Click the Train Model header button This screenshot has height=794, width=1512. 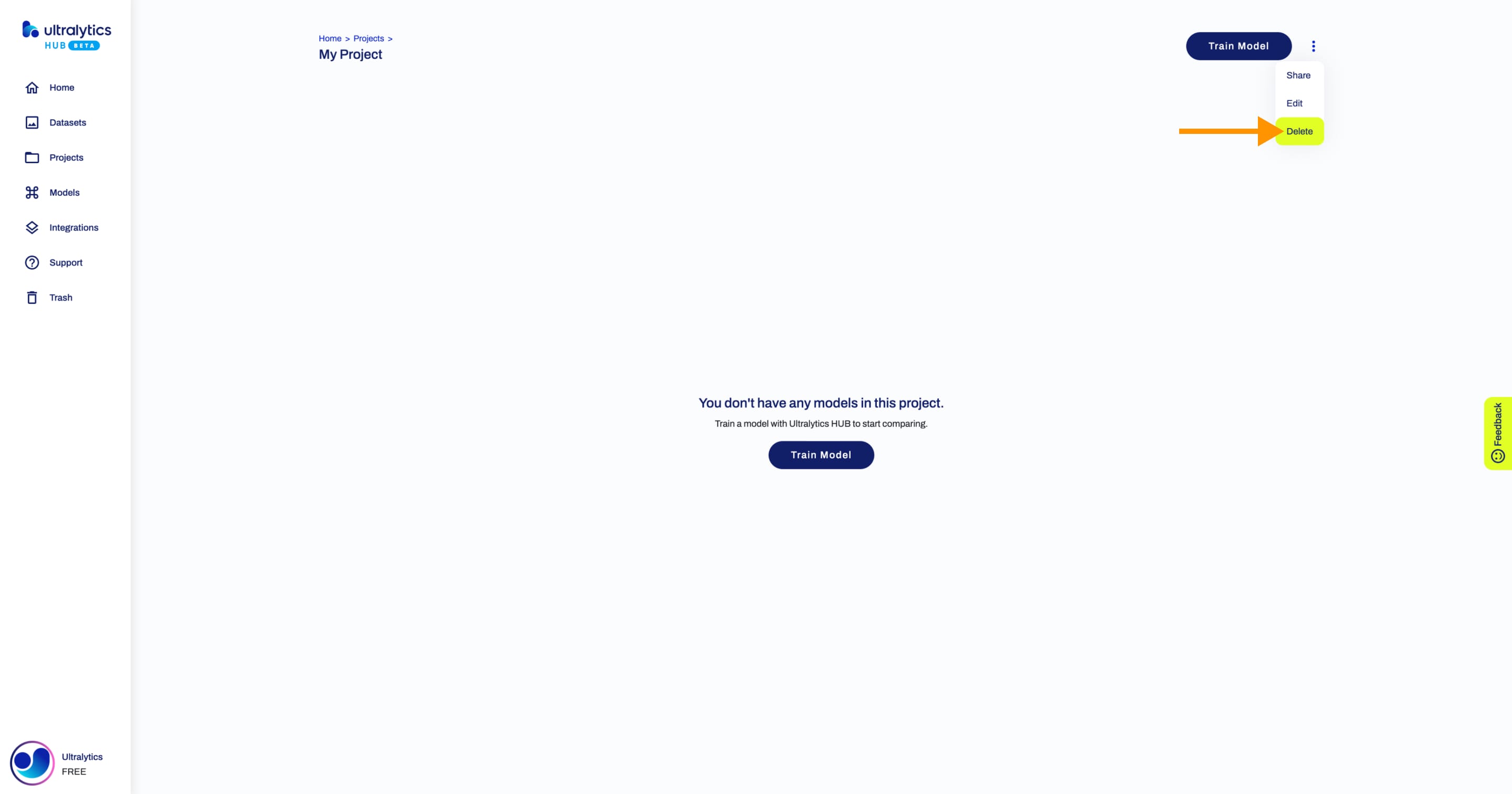(1239, 45)
